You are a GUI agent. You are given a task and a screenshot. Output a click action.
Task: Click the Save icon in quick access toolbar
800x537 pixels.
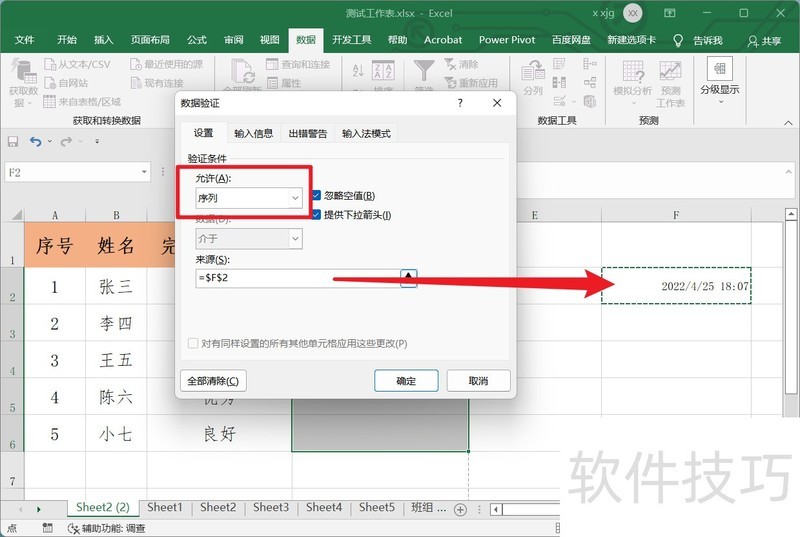coord(13,141)
